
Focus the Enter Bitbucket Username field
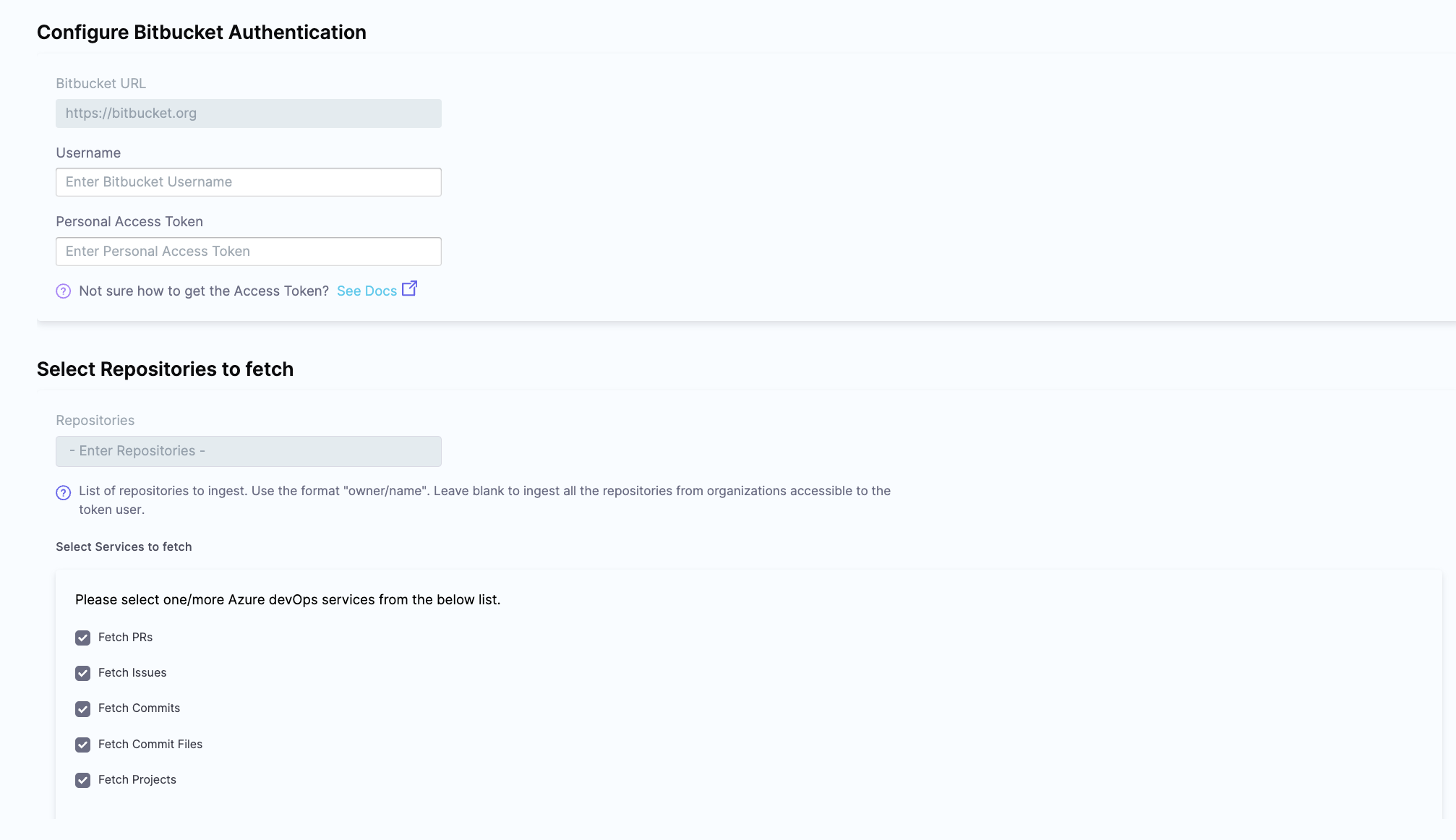[x=248, y=182]
